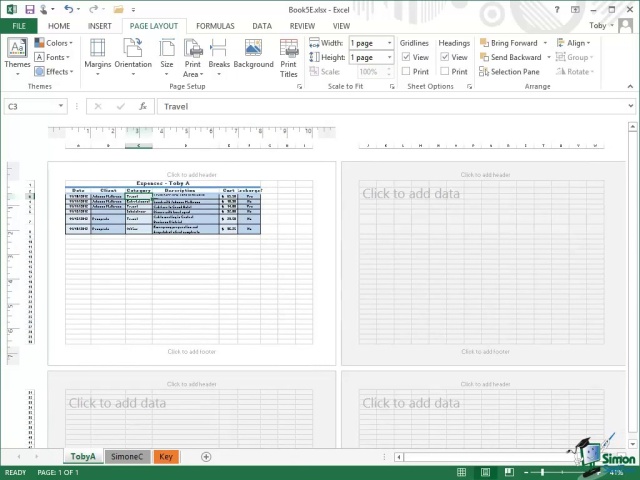Open Sheet Options dialog launcher
This screenshot has height=480, width=640.
coord(469,87)
